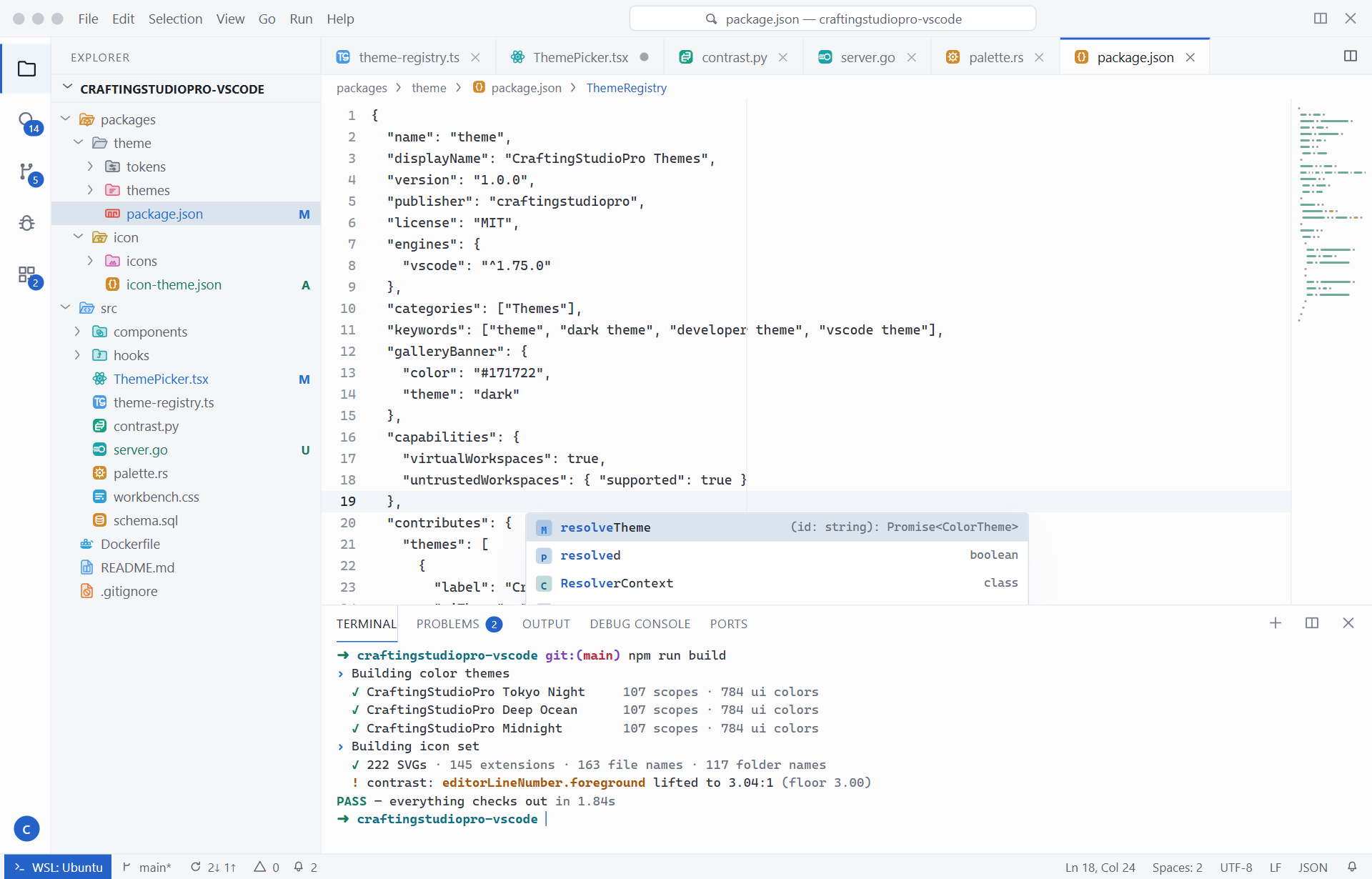Collapse the CRAFTINGSTUDIOPRO-VSCODE root section

pyautogui.click(x=186, y=89)
